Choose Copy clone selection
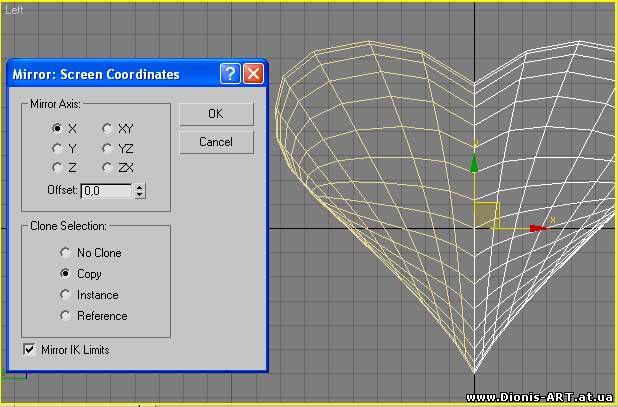The height and width of the screenshot is (407, 618). coord(65,273)
